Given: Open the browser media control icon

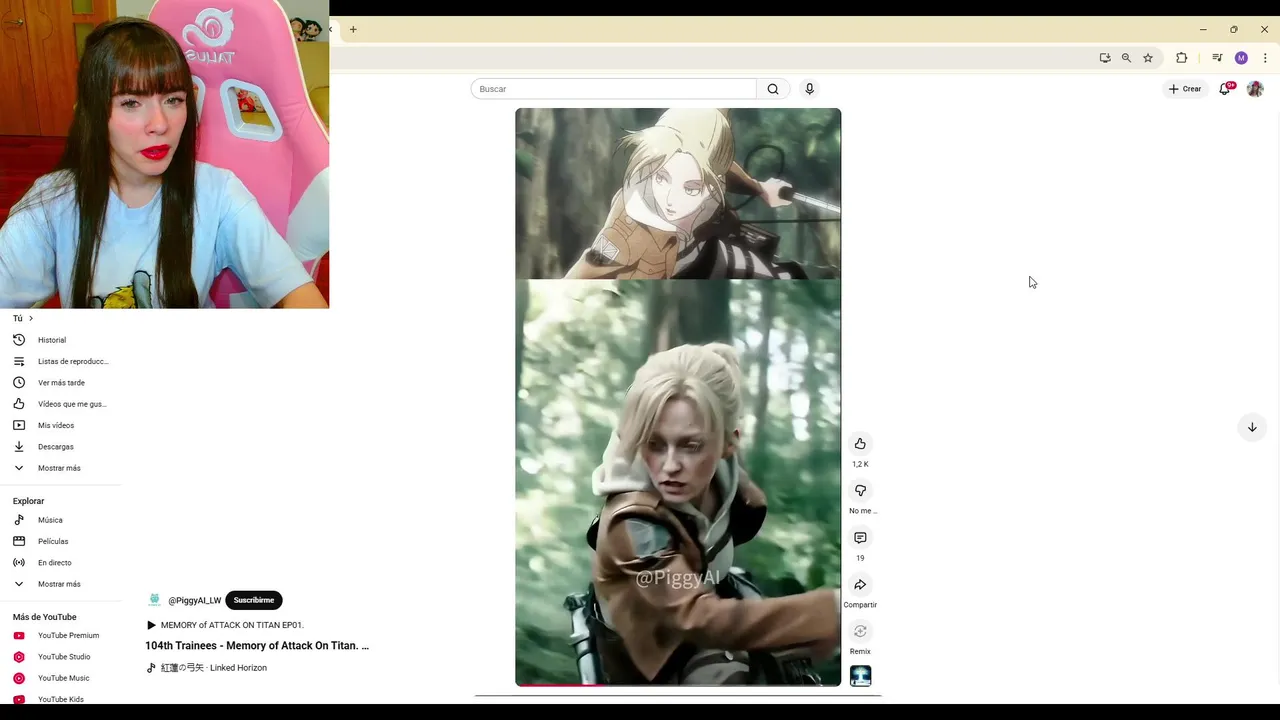Looking at the screenshot, I should click(1217, 58).
